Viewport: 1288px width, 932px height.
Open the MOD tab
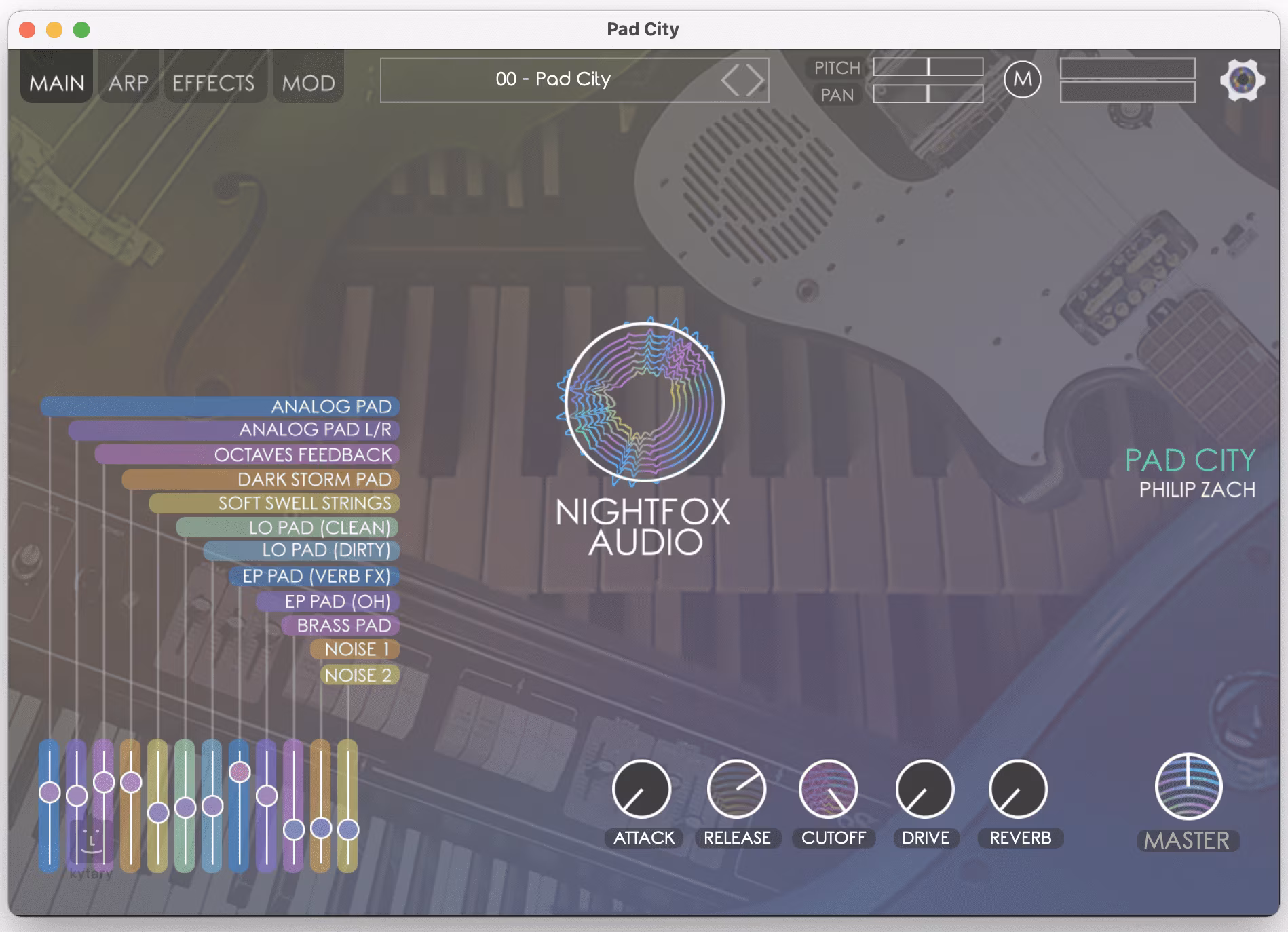pyautogui.click(x=308, y=83)
